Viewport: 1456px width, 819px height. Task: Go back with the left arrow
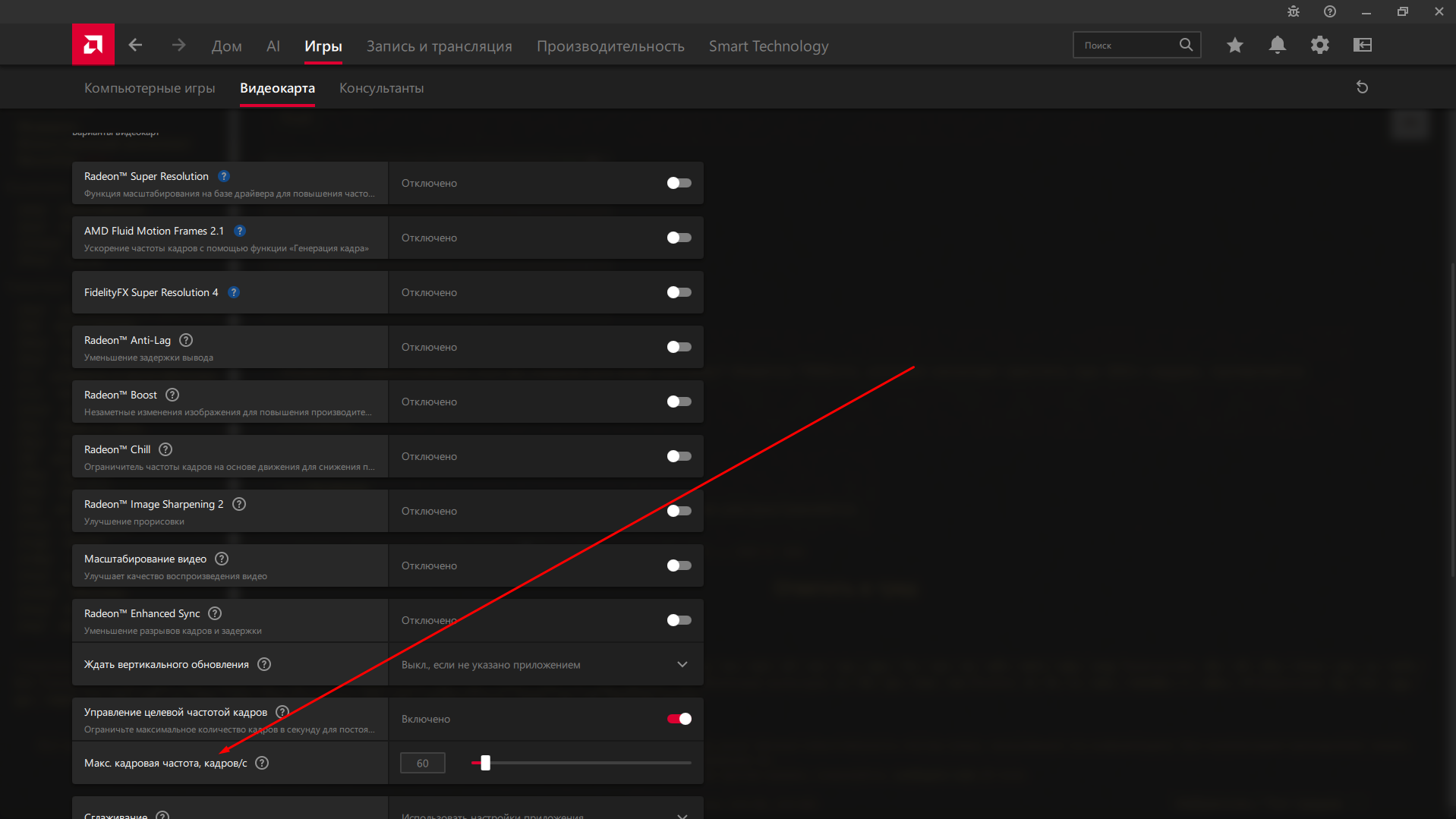click(135, 45)
